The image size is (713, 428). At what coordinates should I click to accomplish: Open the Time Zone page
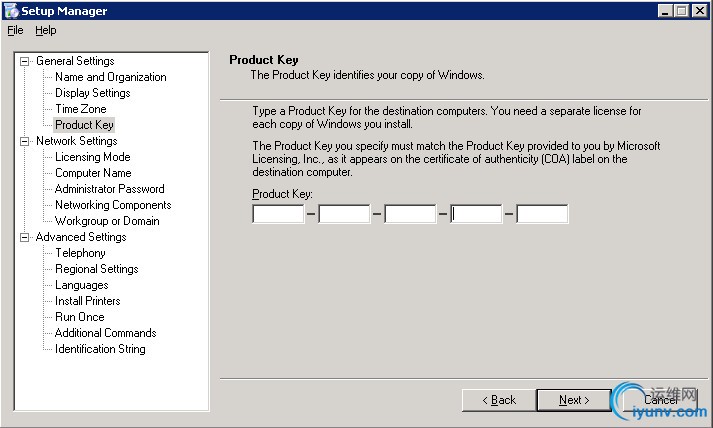[x=80, y=109]
